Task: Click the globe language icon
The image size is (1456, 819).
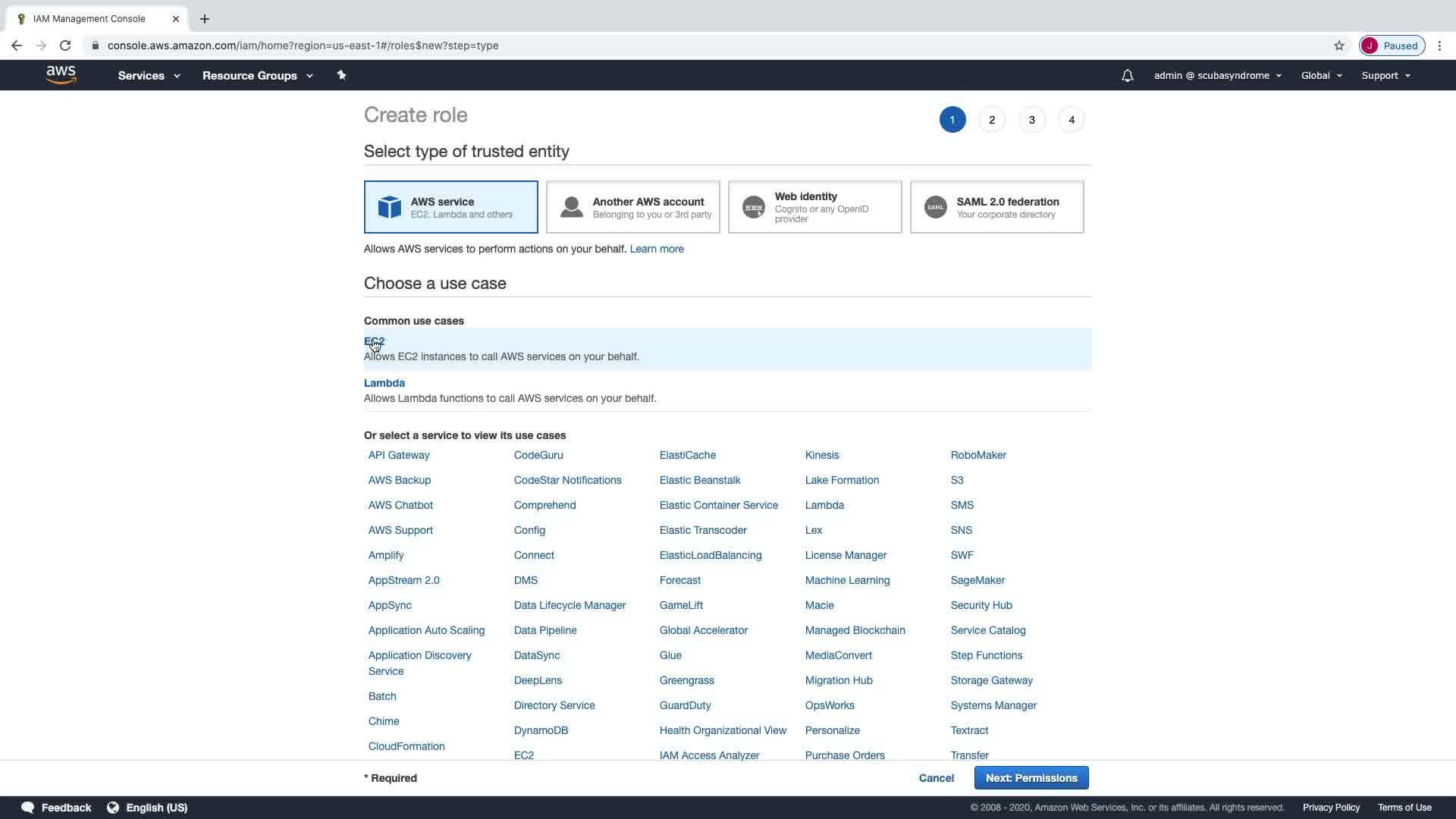Action: (113, 808)
